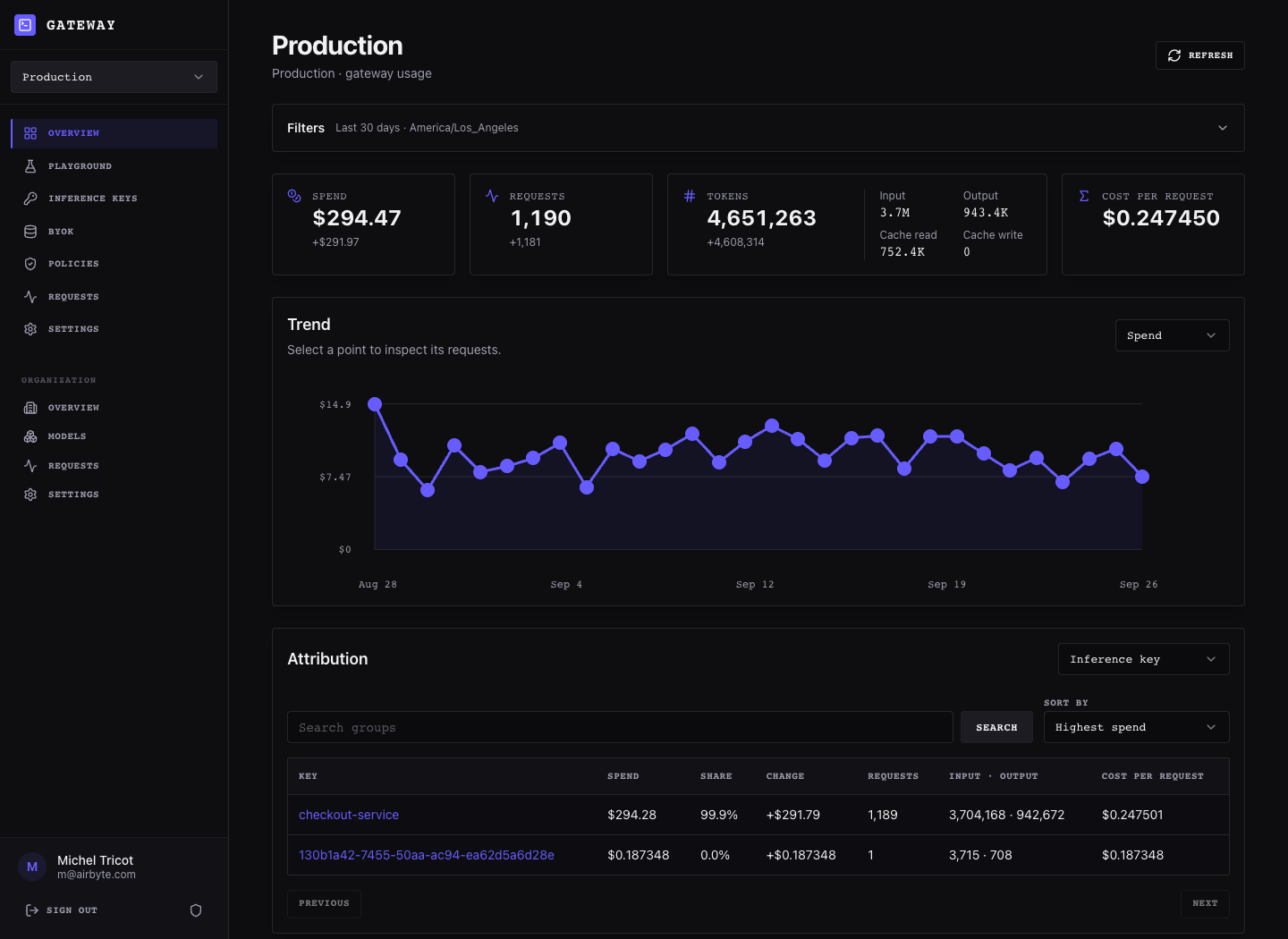This screenshot has height=939, width=1288.
Task: Click the $294.47 spend total
Action: [x=357, y=218]
